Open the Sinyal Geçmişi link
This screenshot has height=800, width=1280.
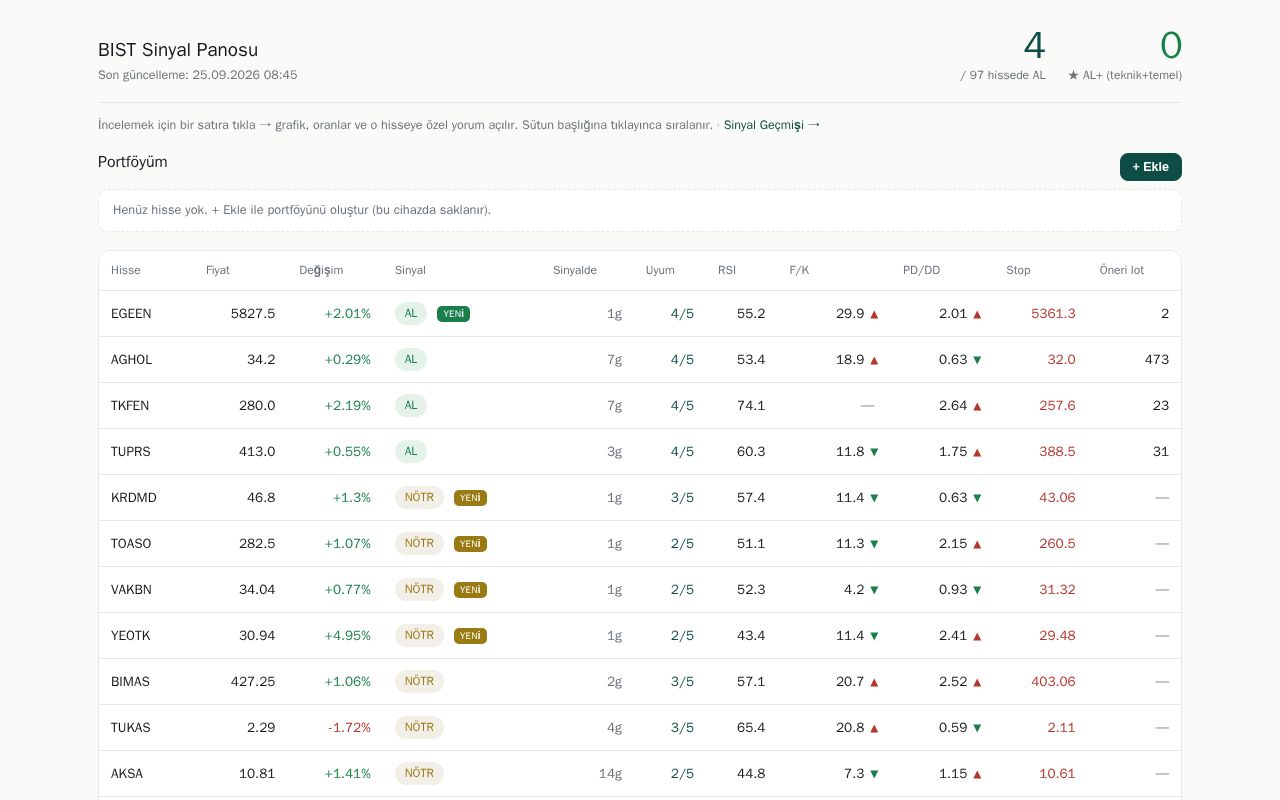click(x=772, y=125)
